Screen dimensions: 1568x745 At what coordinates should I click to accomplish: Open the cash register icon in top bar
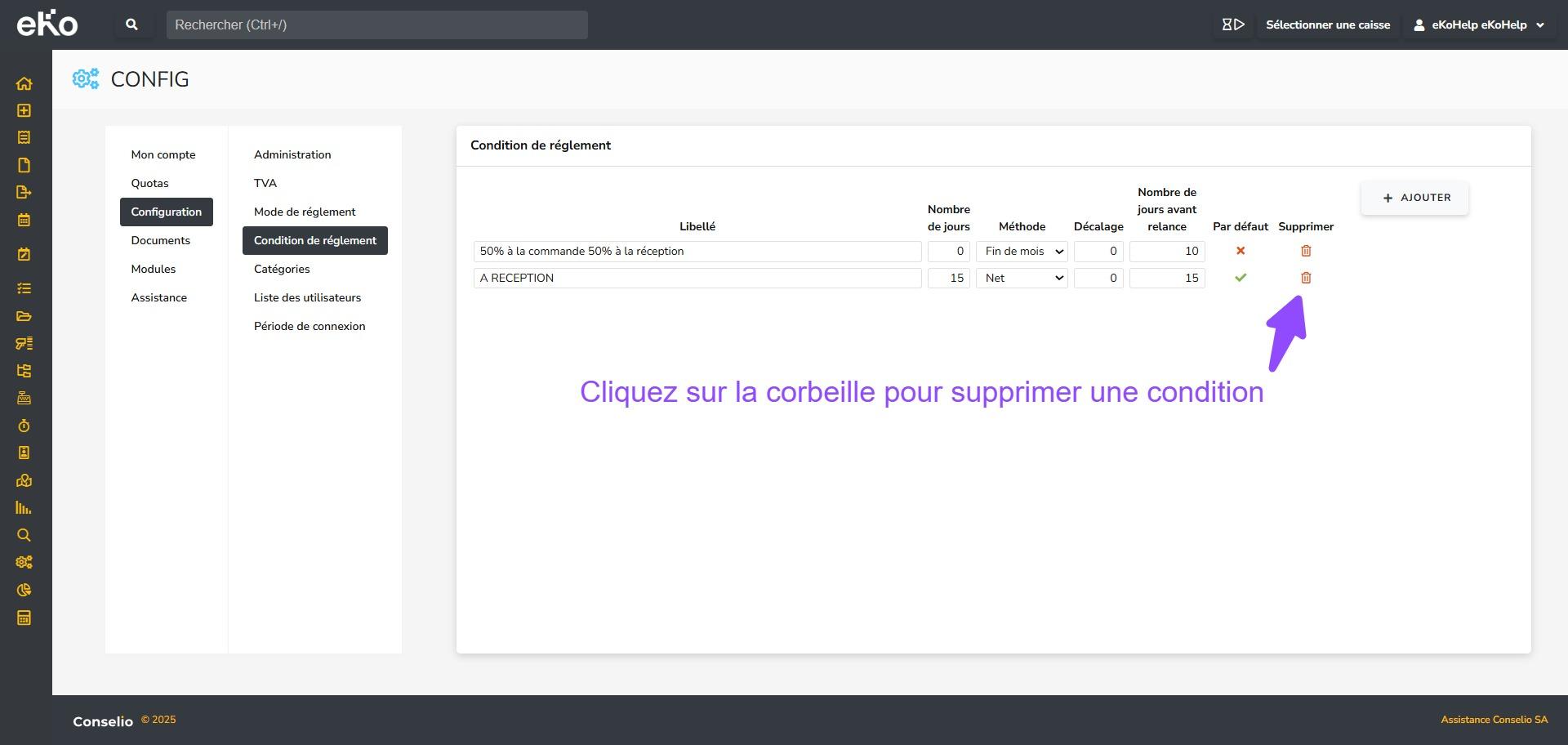pos(1232,25)
